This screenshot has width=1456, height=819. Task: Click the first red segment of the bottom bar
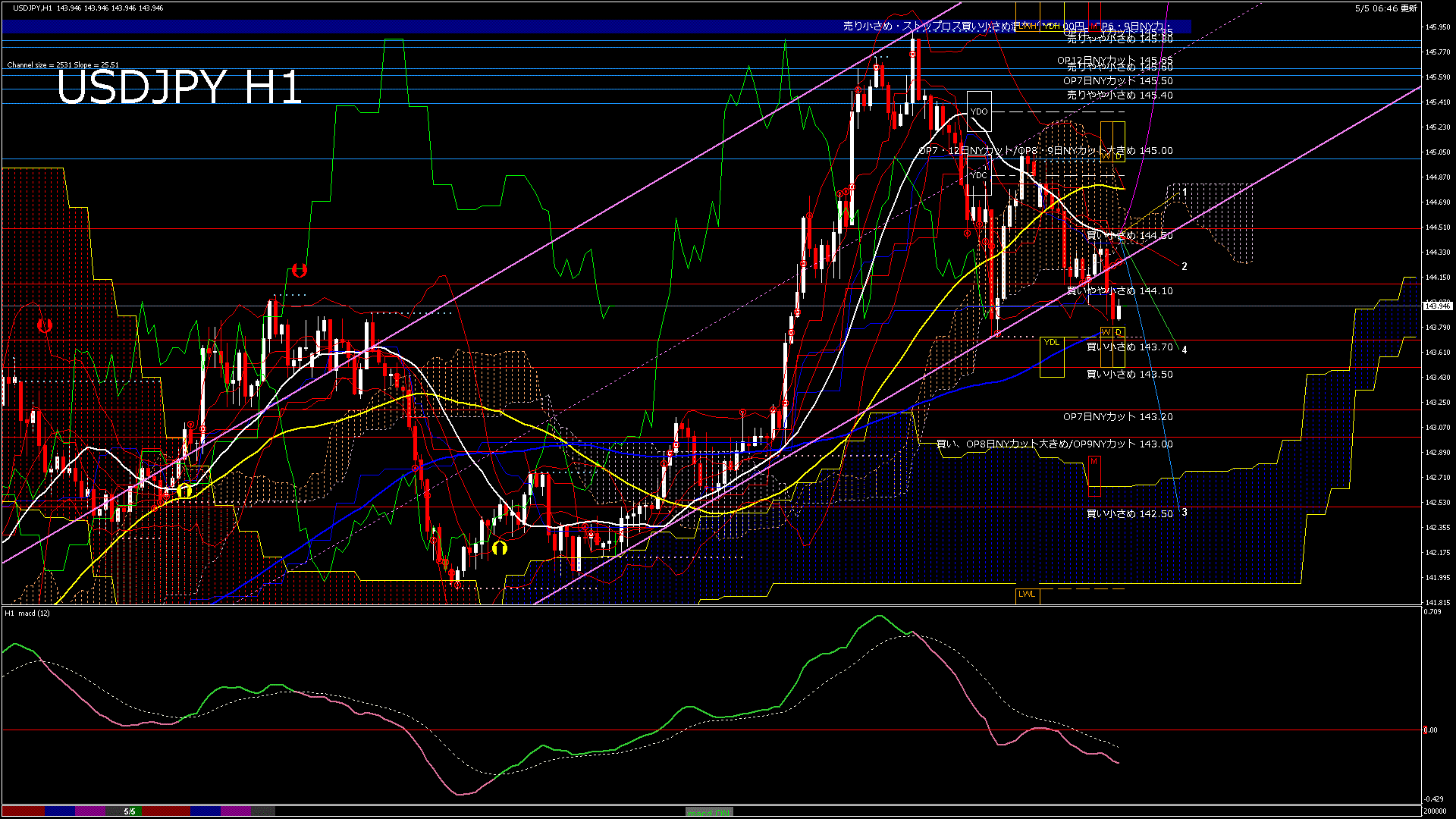[x=23, y=811]
